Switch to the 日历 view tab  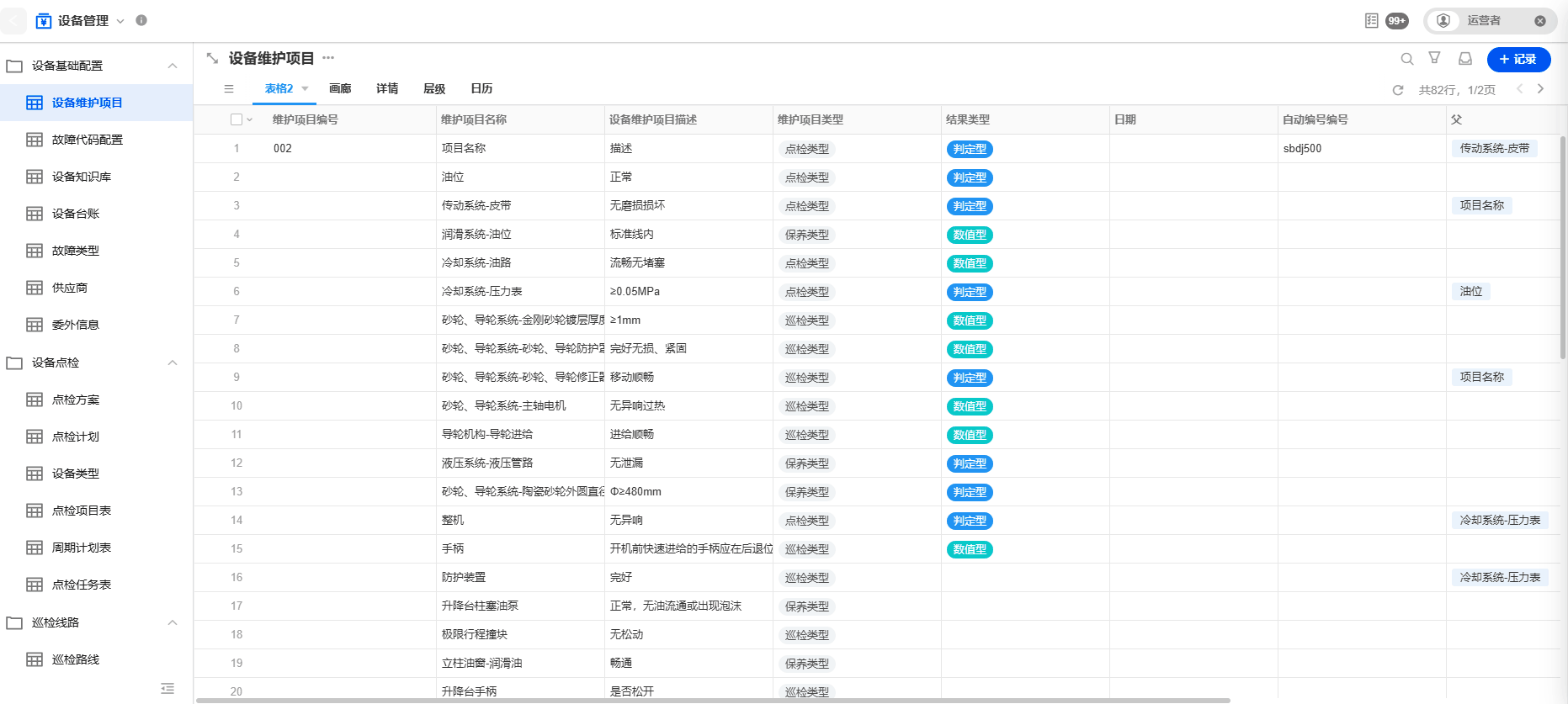point(481,89)
